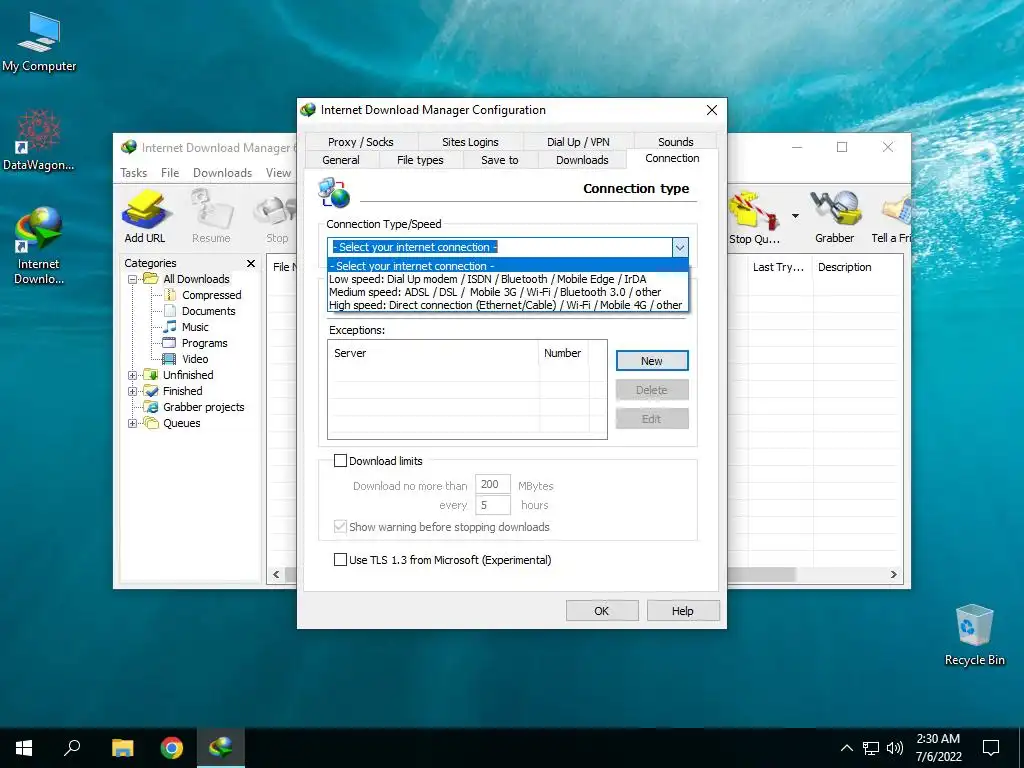Viewport: 1024px width, 768px height.
Task: Choose High speed Direct connection option
Action: pyautogui.click(x=507, y=305)
